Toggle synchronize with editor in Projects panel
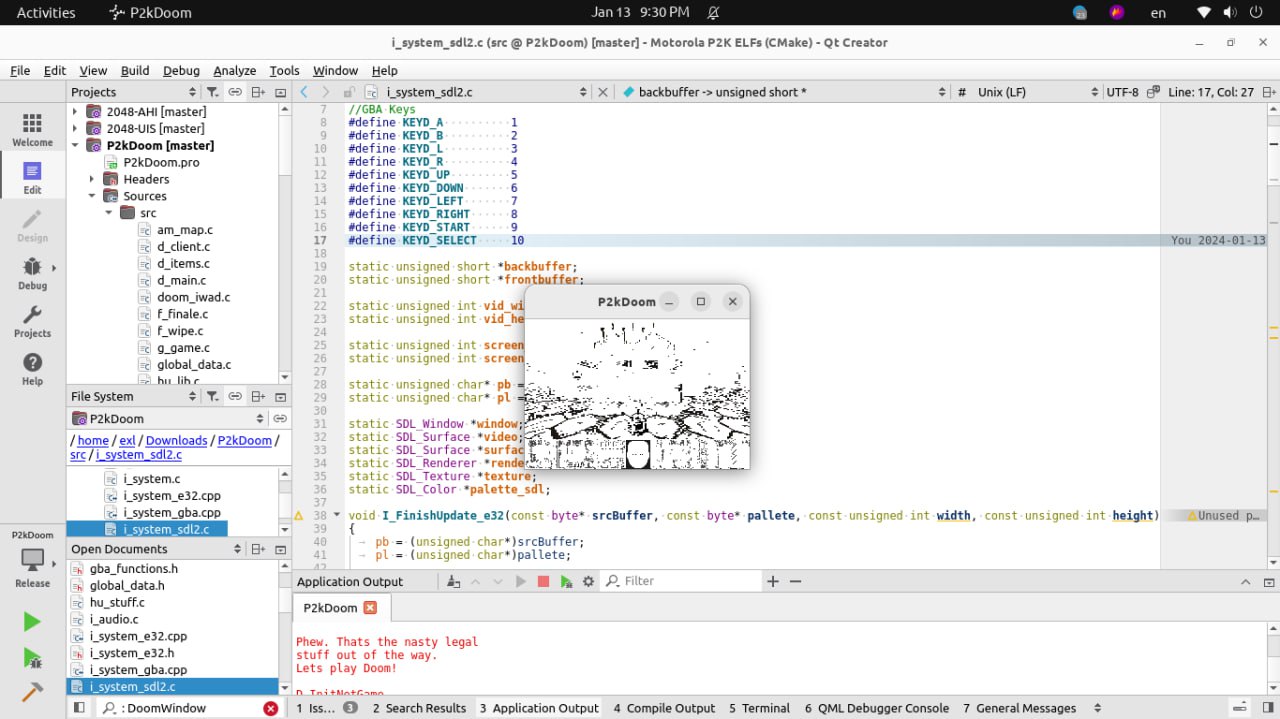This screenshot has height=719, width=1280. [235, 92]
